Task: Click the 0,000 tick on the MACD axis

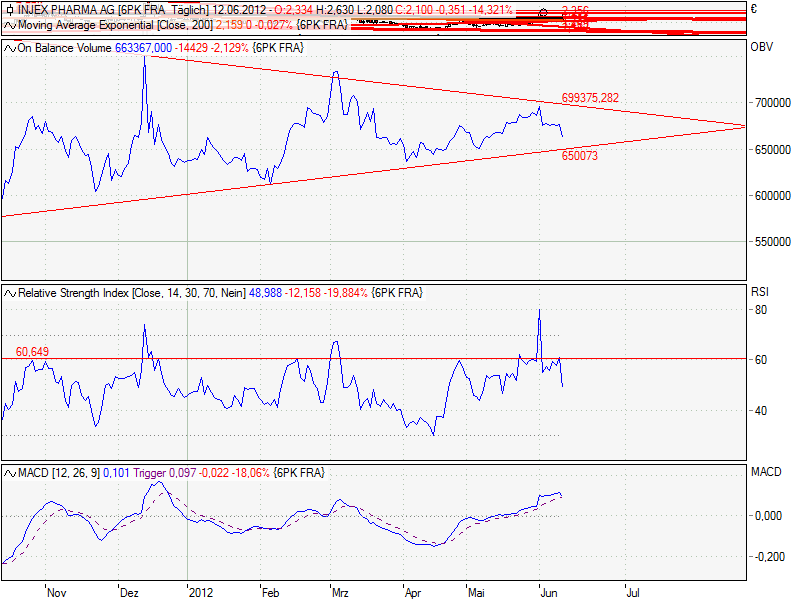Action: point(768,516)
